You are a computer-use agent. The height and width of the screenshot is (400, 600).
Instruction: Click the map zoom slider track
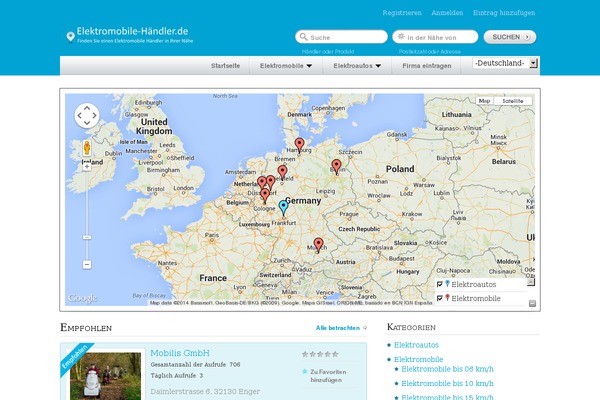tap(87, 216)
